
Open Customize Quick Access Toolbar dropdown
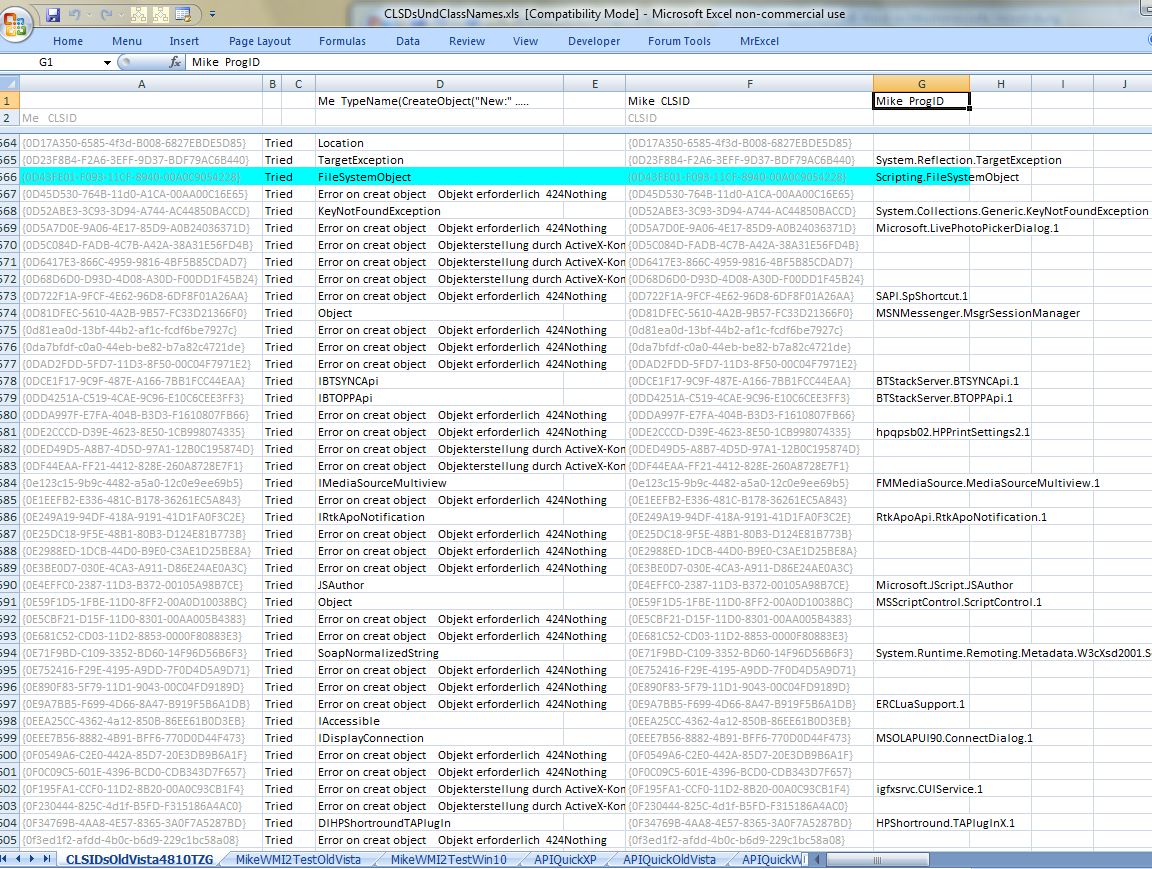[x=212, y=14]
